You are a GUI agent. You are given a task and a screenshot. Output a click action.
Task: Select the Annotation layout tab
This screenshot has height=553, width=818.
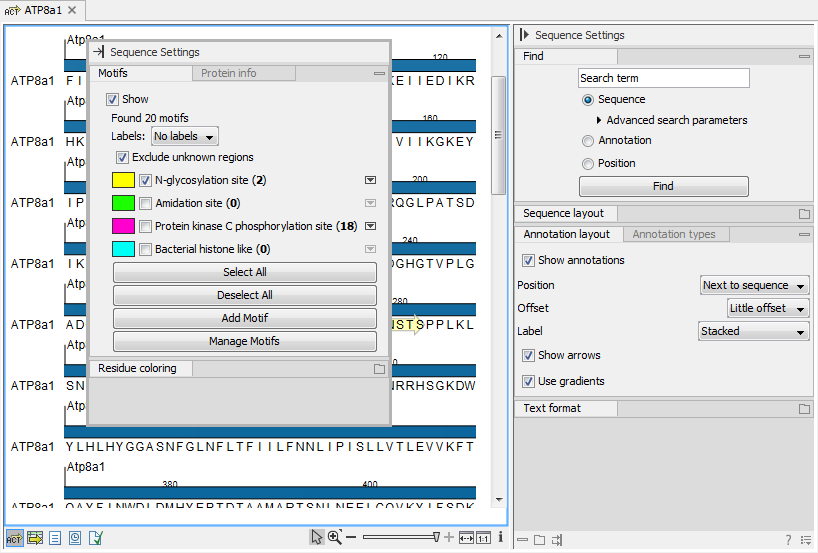(569, 235)
